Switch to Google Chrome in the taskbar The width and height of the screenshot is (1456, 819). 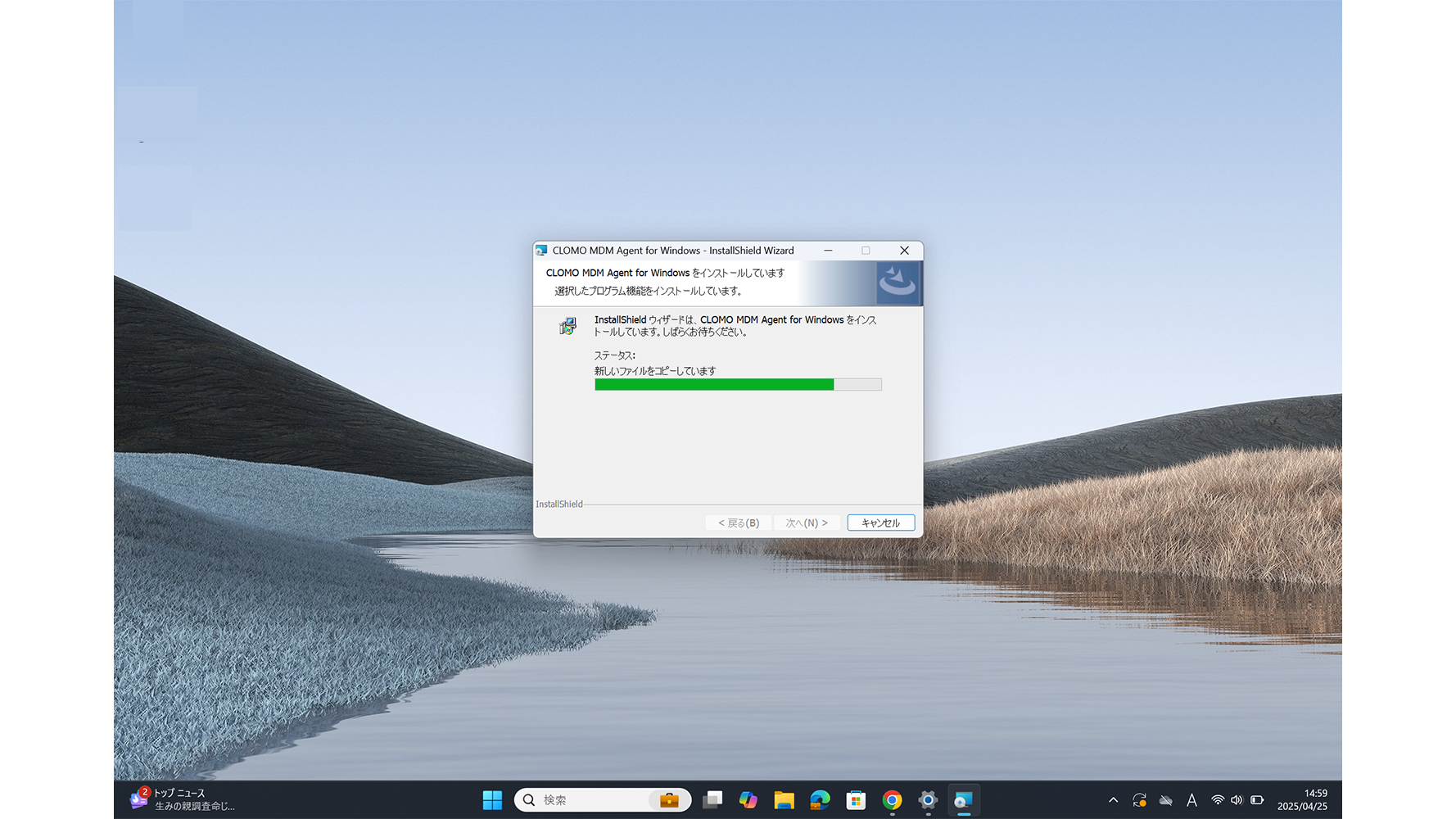[x=892, y=800]
